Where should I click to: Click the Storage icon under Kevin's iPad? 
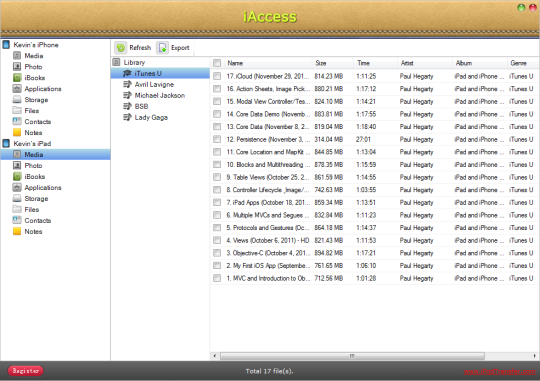point(17,198)
